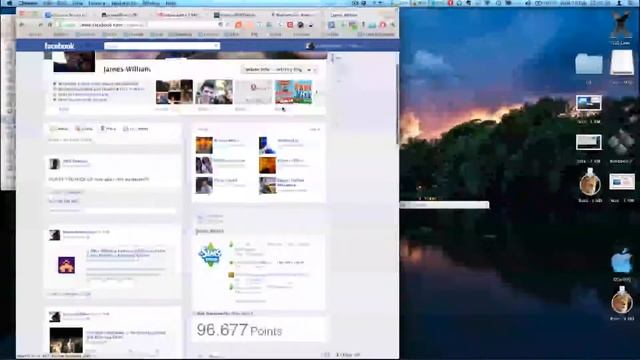Click the first timeline post's author avatar
This screenshot has width=640, height=360.
point(54,164)
